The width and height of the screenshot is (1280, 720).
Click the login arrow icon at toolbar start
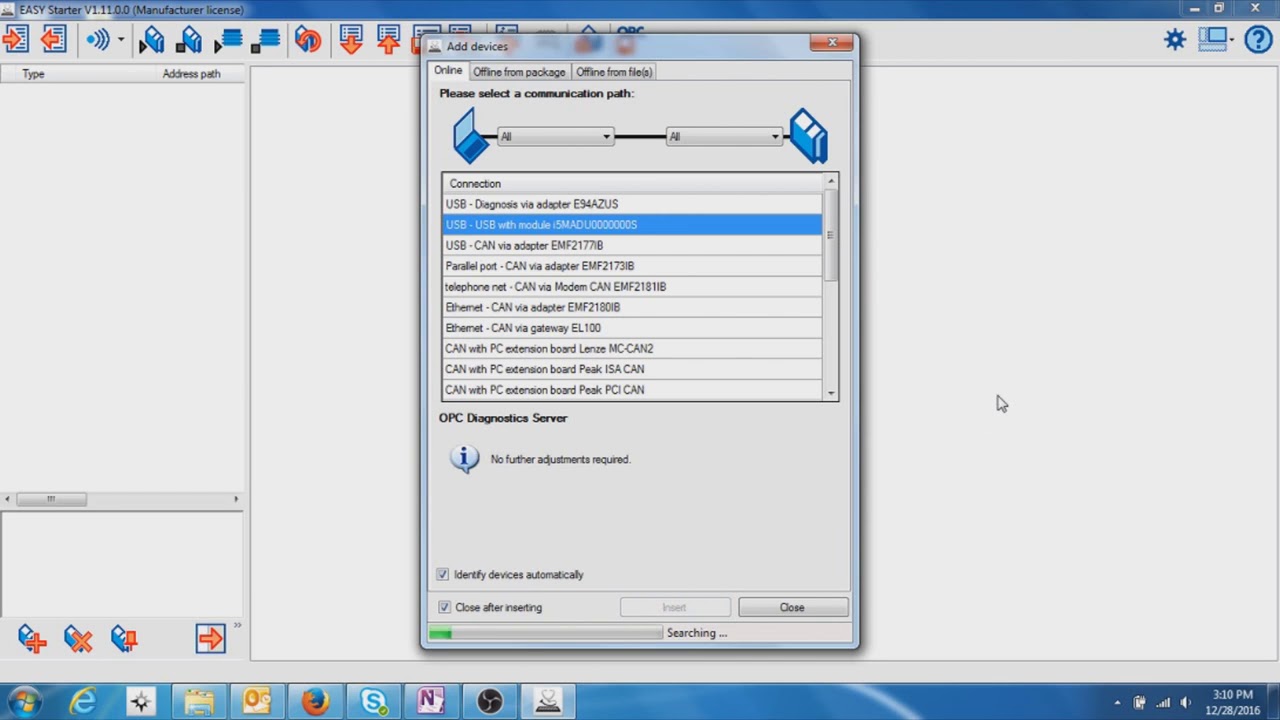click(15, 40)
